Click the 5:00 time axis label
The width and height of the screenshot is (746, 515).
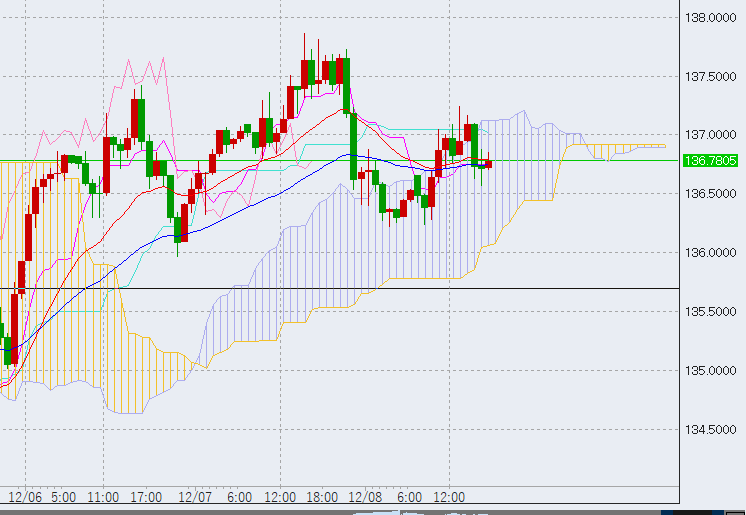64,497
